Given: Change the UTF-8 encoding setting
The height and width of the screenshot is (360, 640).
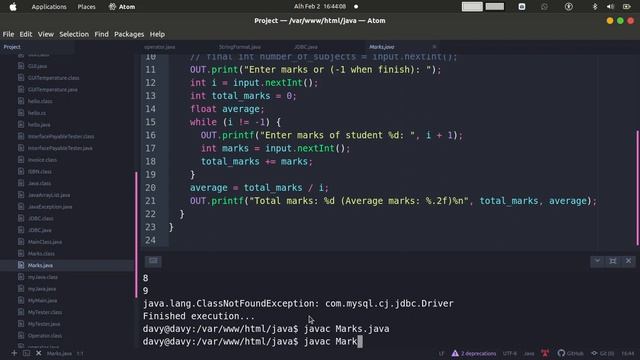Looking at the screenshot, I should click(510, 353).
